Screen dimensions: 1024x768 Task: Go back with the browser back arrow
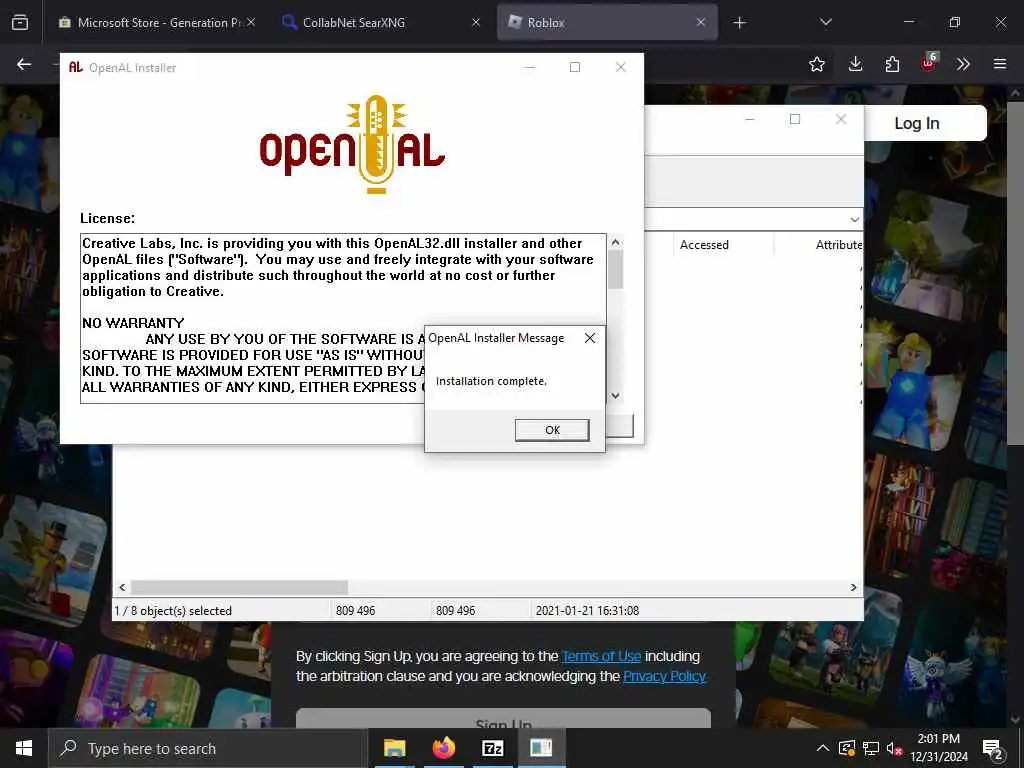pos(24,64)
